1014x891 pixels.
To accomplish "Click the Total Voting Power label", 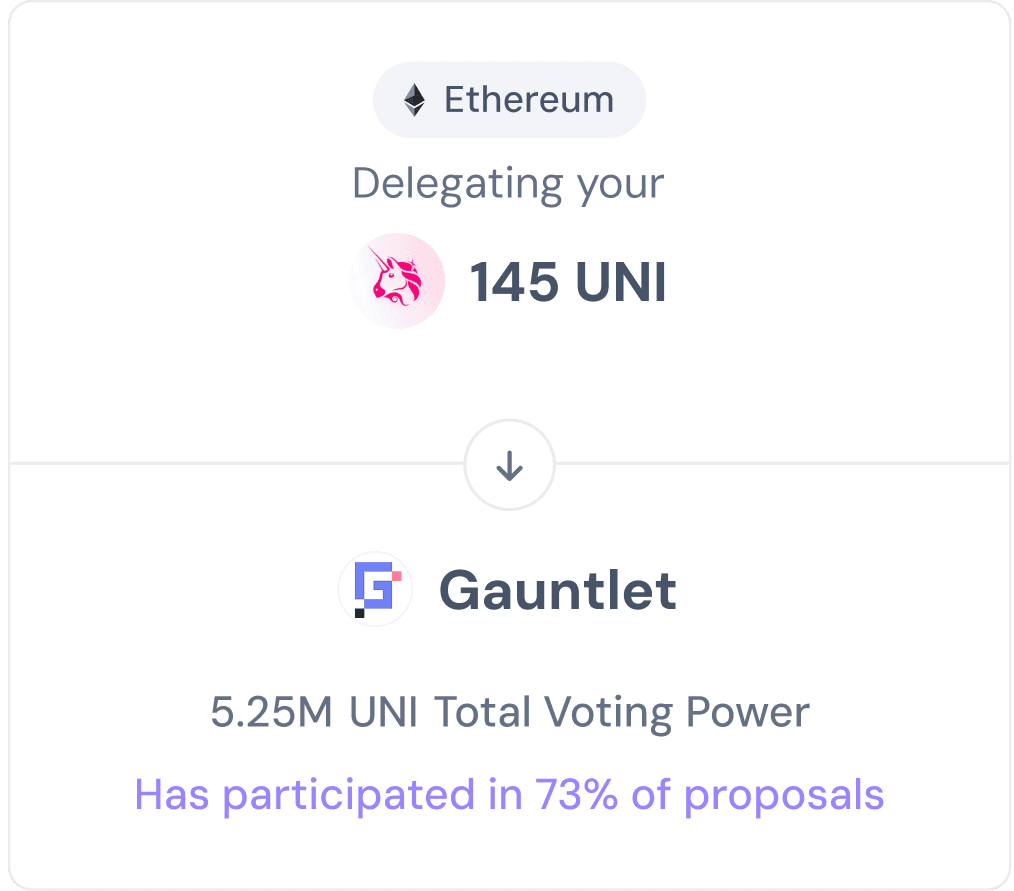I will point(621,714).
